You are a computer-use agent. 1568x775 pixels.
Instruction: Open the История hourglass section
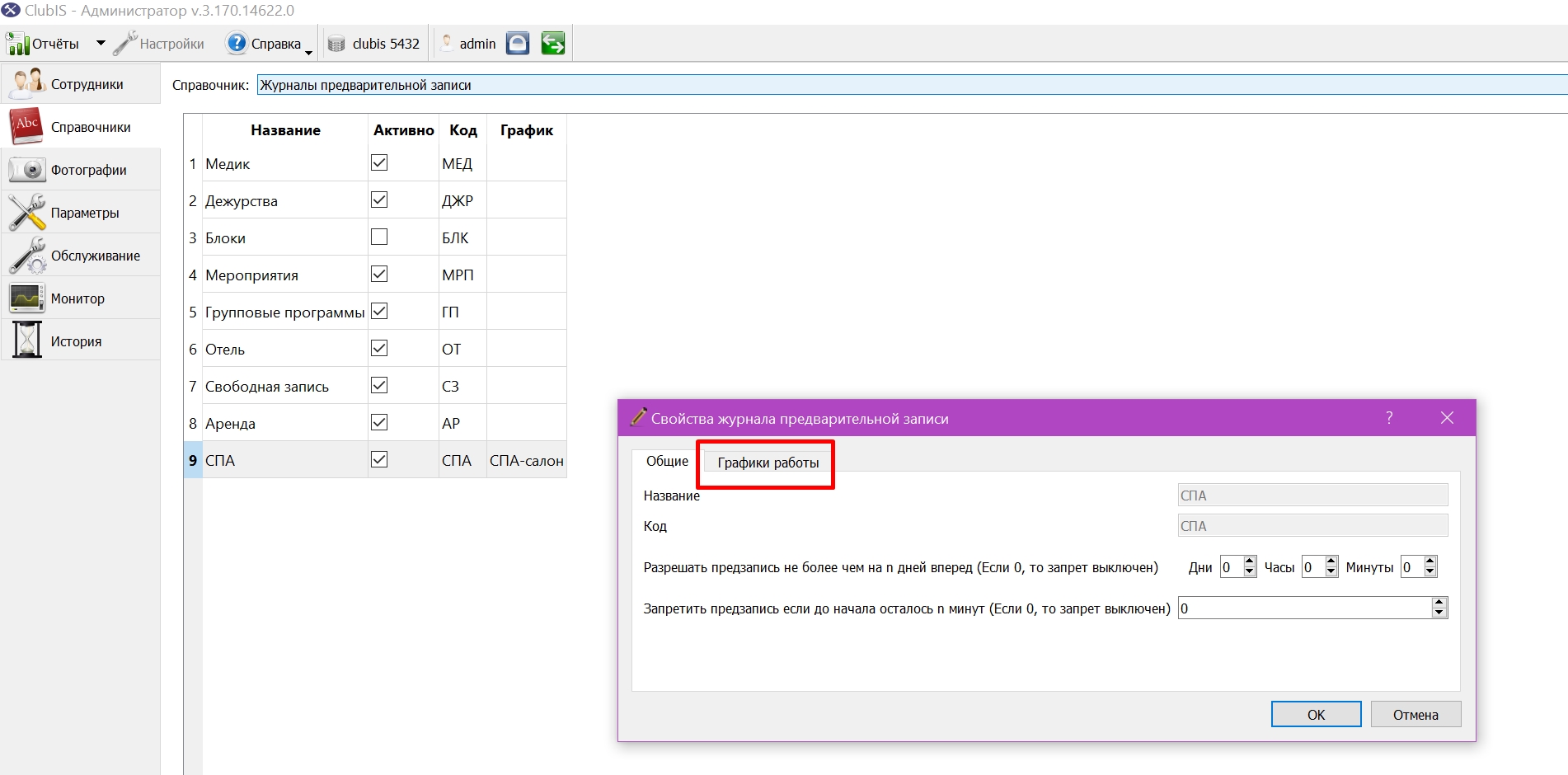click(81, 341)
